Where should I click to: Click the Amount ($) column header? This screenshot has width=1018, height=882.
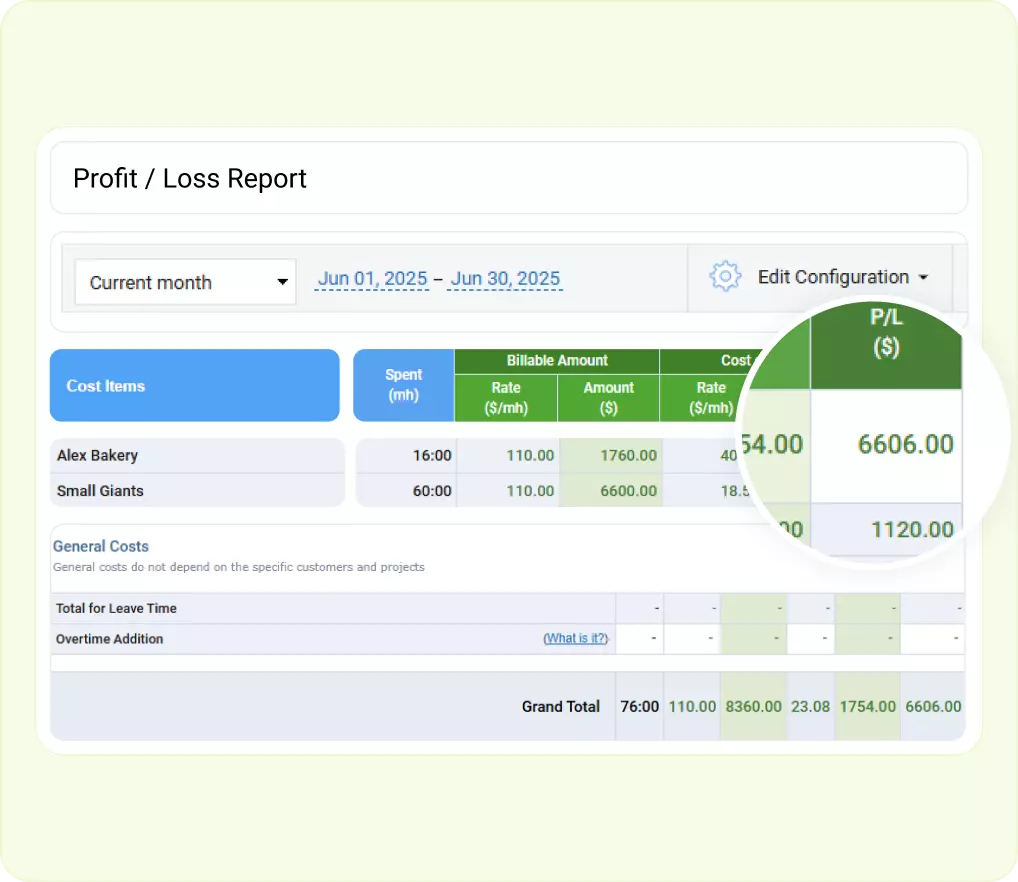point(608,398)
